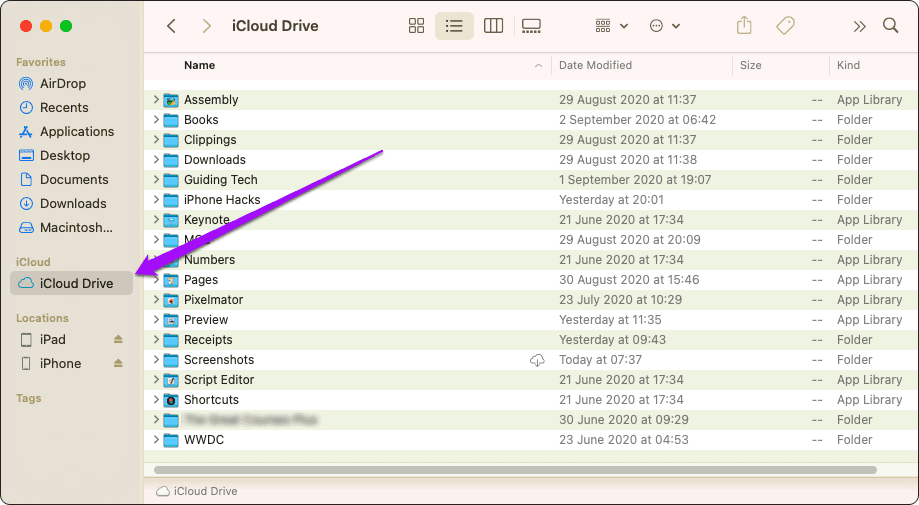Click the Edit Tags toolbar icon
Viewport: 919px width, 505px height.
pos(785,26)
